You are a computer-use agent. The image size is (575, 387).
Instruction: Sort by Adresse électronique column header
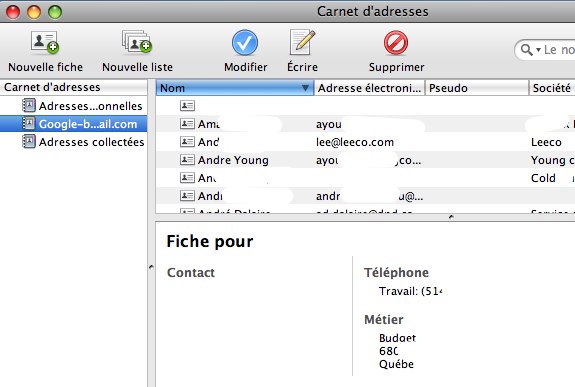tap(369, 88)
